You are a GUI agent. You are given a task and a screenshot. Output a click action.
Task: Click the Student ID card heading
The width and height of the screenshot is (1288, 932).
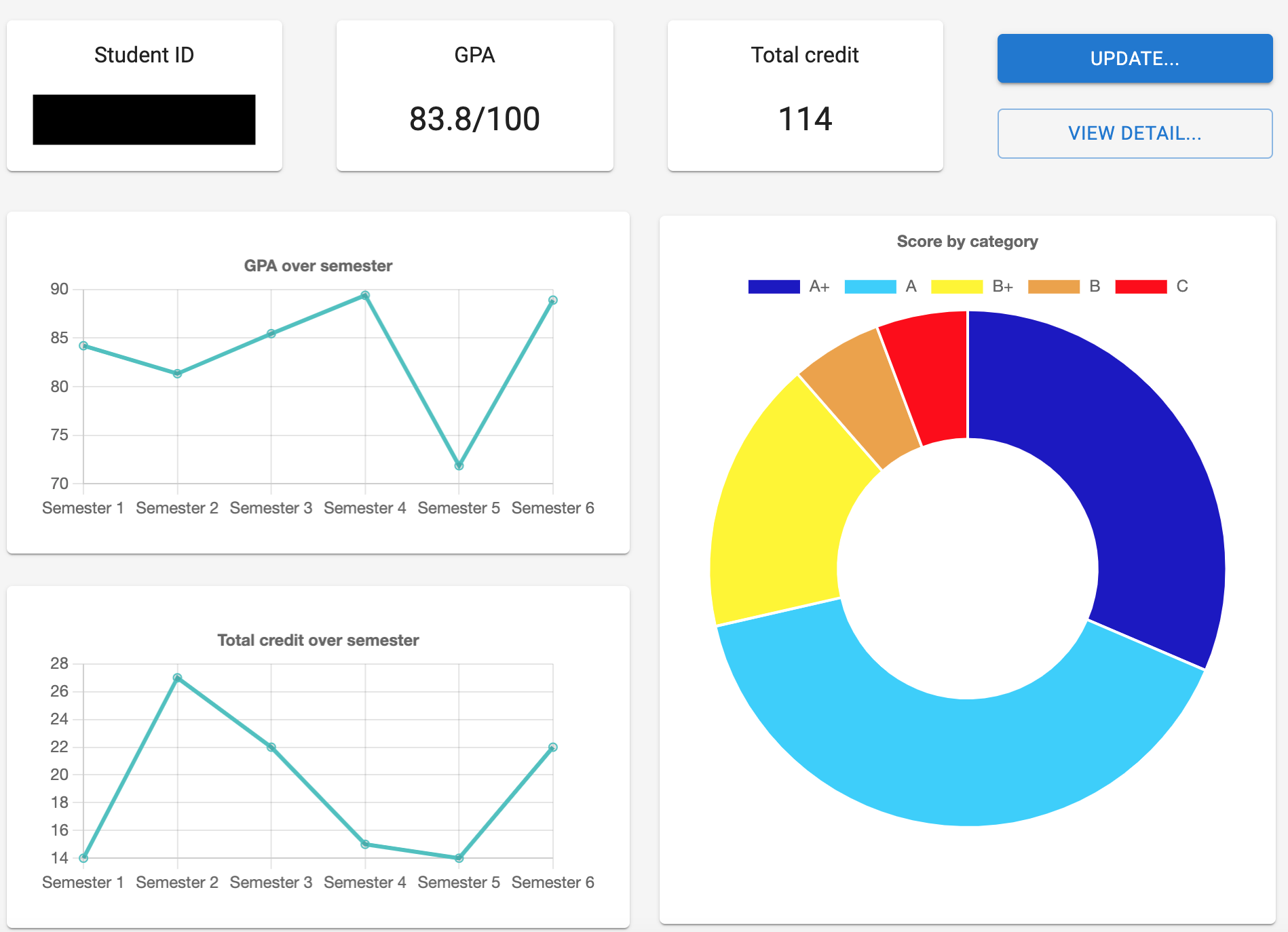tap(144, 55)
